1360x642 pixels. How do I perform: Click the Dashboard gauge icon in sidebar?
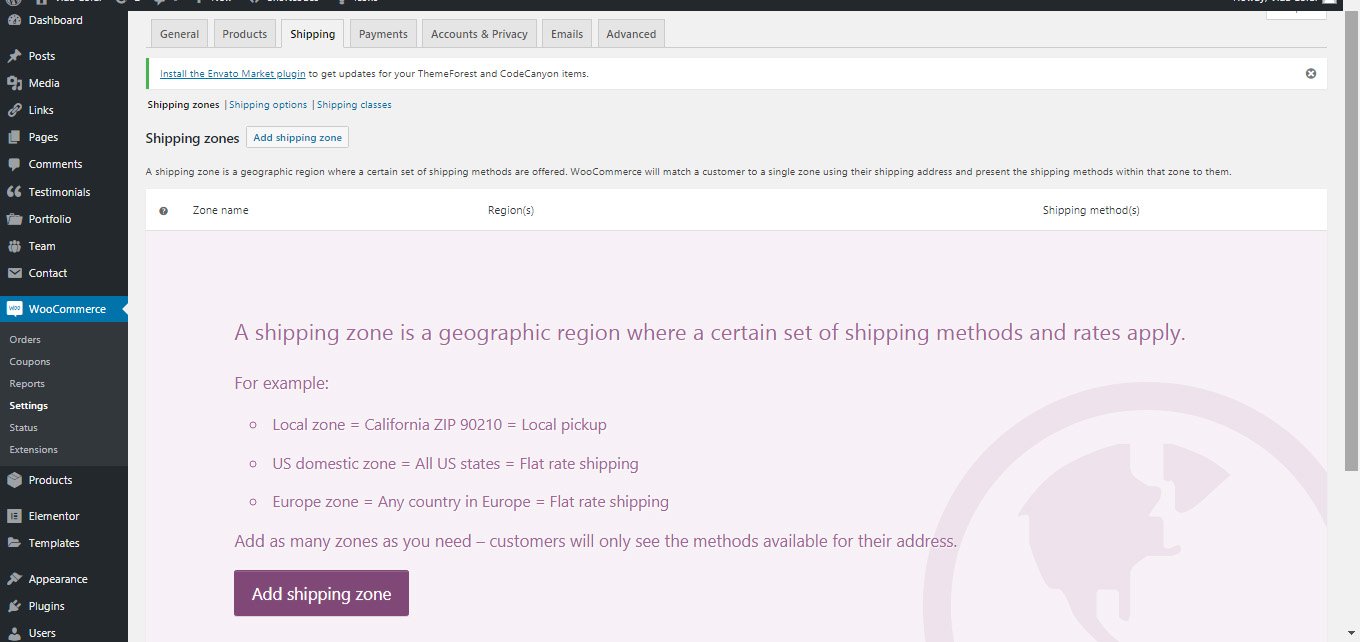click(14, 20)
